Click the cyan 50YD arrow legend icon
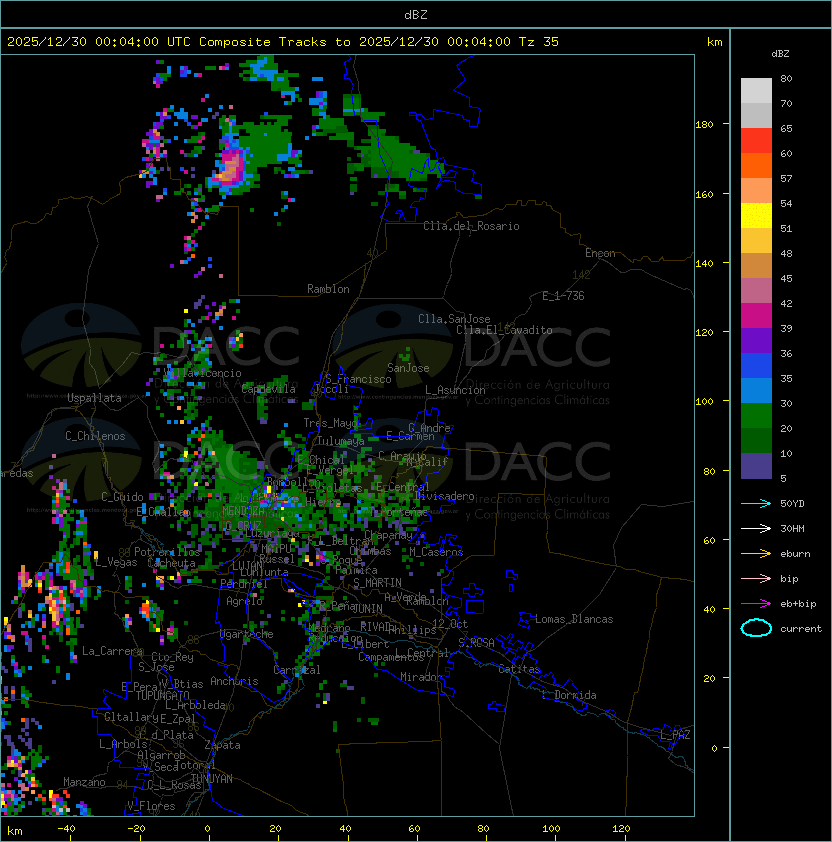Image resolution: width=832 pixels, height=842 pixels. pyautogui.click(x=756, y=504)
